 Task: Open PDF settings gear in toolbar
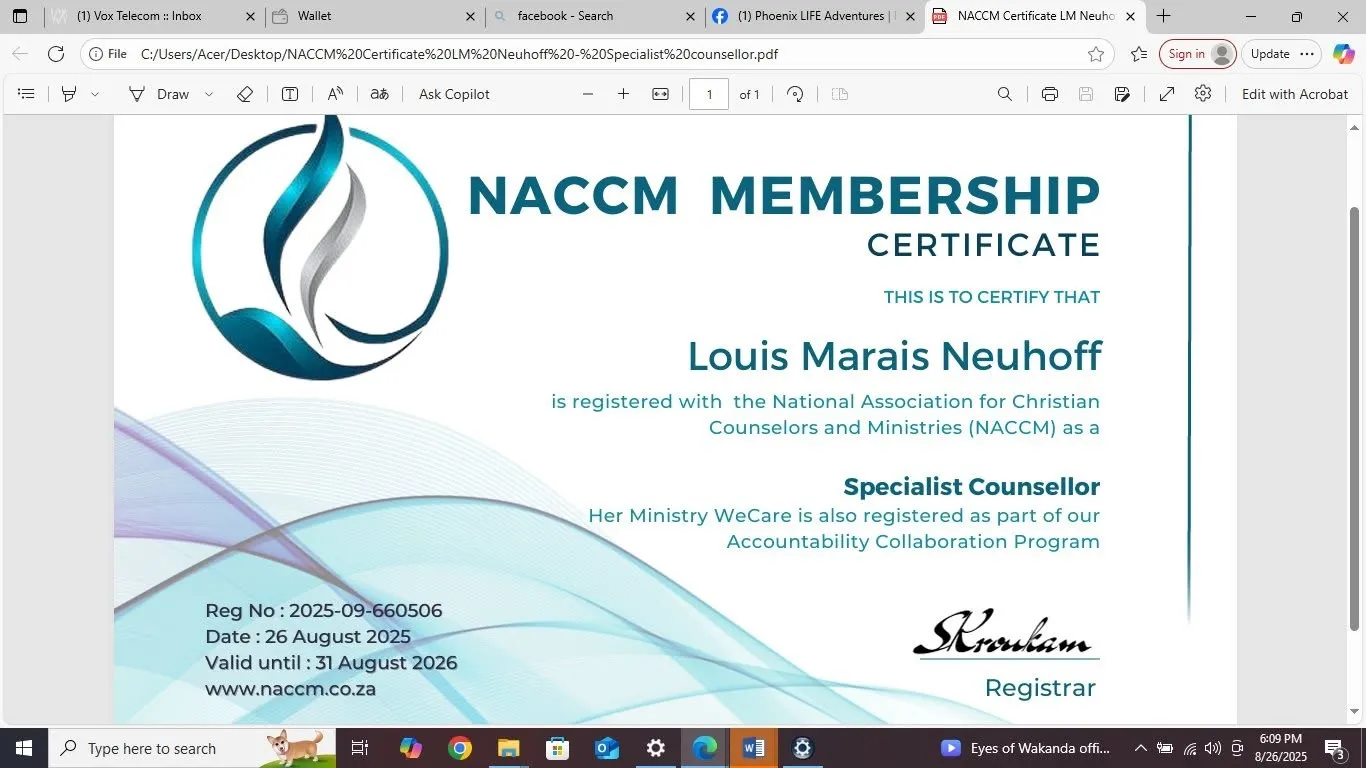coord(1203,93)
